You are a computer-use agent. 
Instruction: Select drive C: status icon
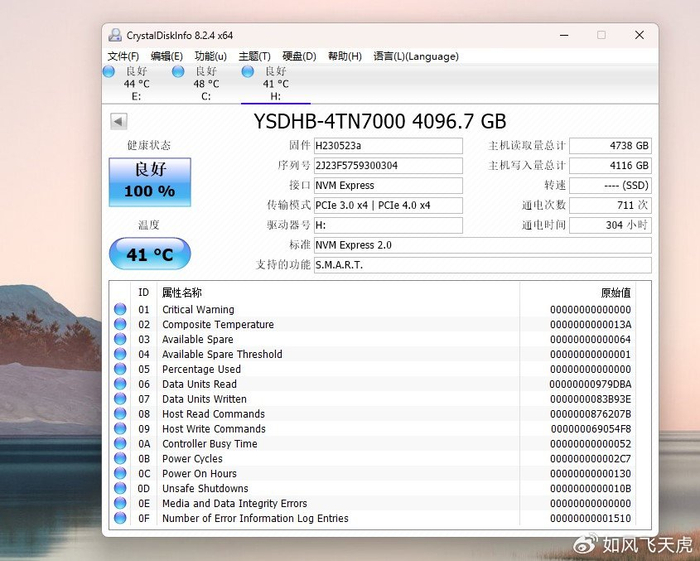click(x=179, y=72)
